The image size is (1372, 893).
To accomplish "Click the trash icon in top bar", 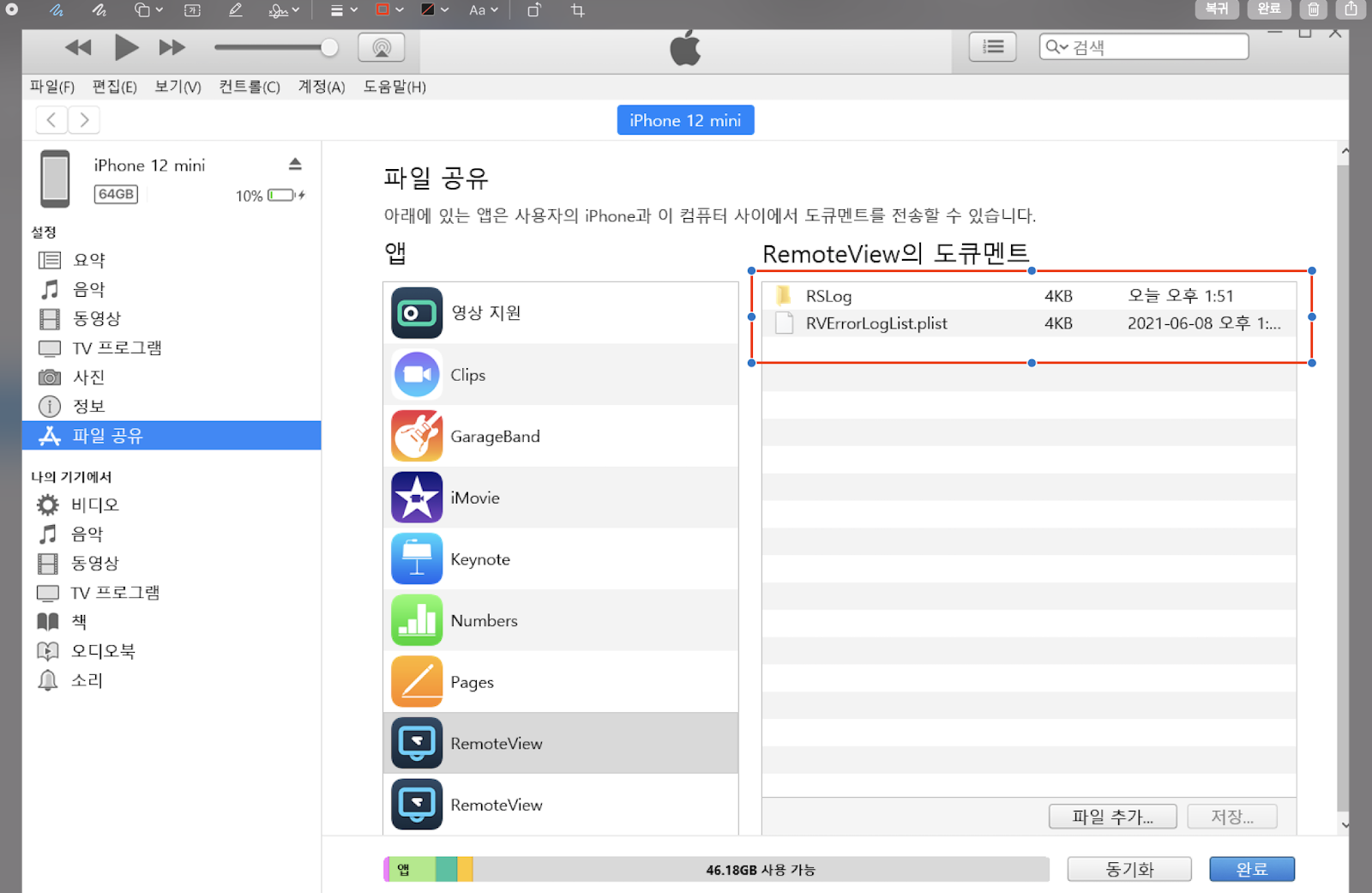I will 1313,9.
